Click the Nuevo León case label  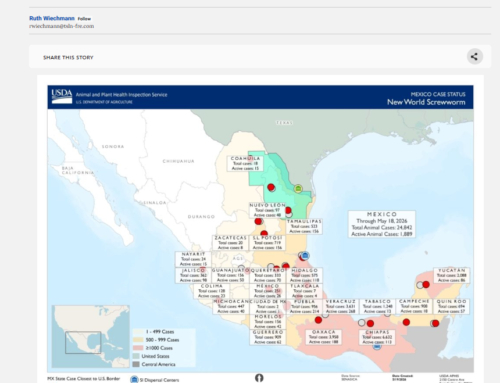click(267, 210)
